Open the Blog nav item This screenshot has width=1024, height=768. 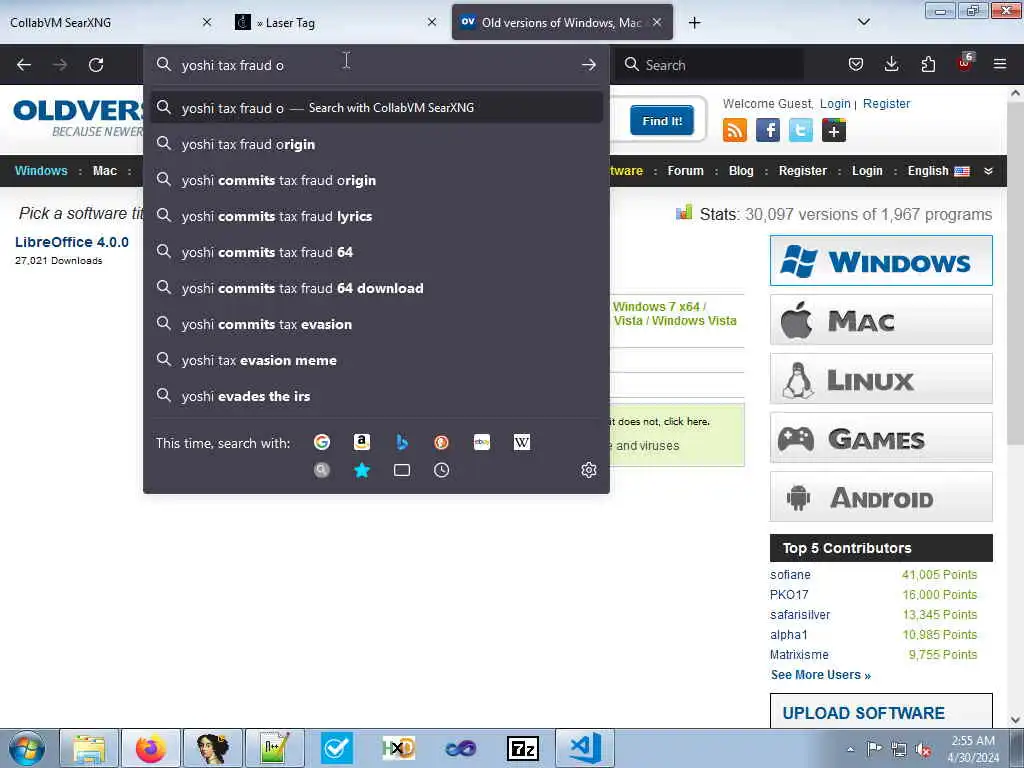point(741,170)
